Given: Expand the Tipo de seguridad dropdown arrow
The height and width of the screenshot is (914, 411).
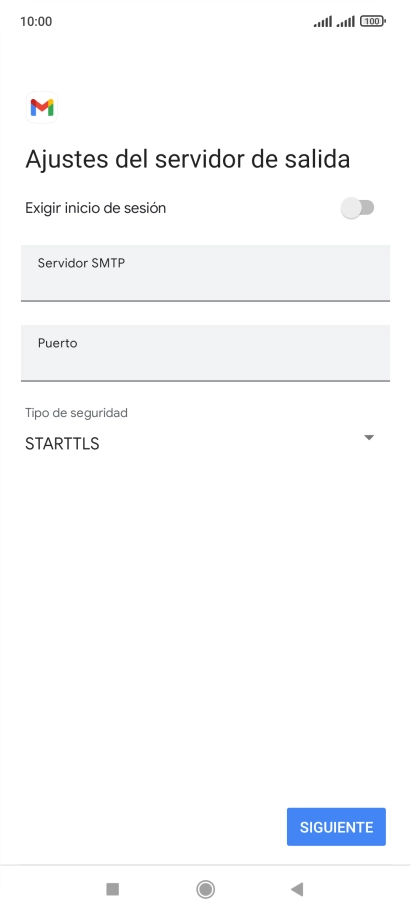Looking at the screenshot, I should pos(368,438).
